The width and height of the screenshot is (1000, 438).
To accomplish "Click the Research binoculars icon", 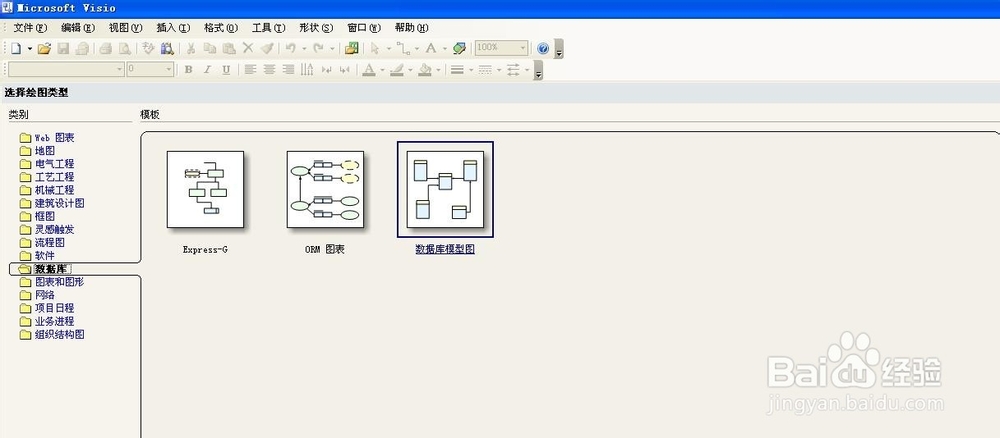I will pyautogui.click(x=167, y=48).
